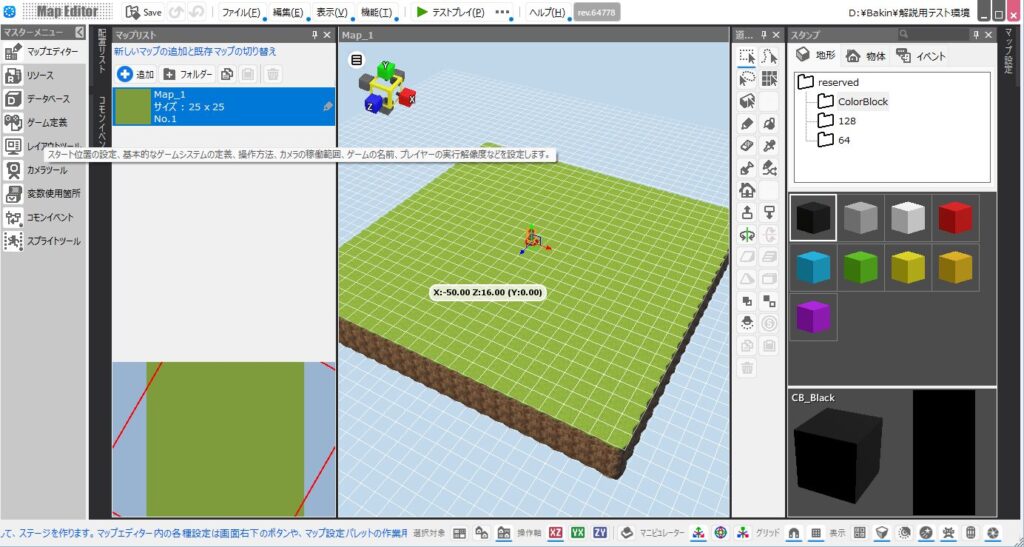Select the pencil draw tool
This screenshot has width=1024, height=547.
(x=746, y=123)
